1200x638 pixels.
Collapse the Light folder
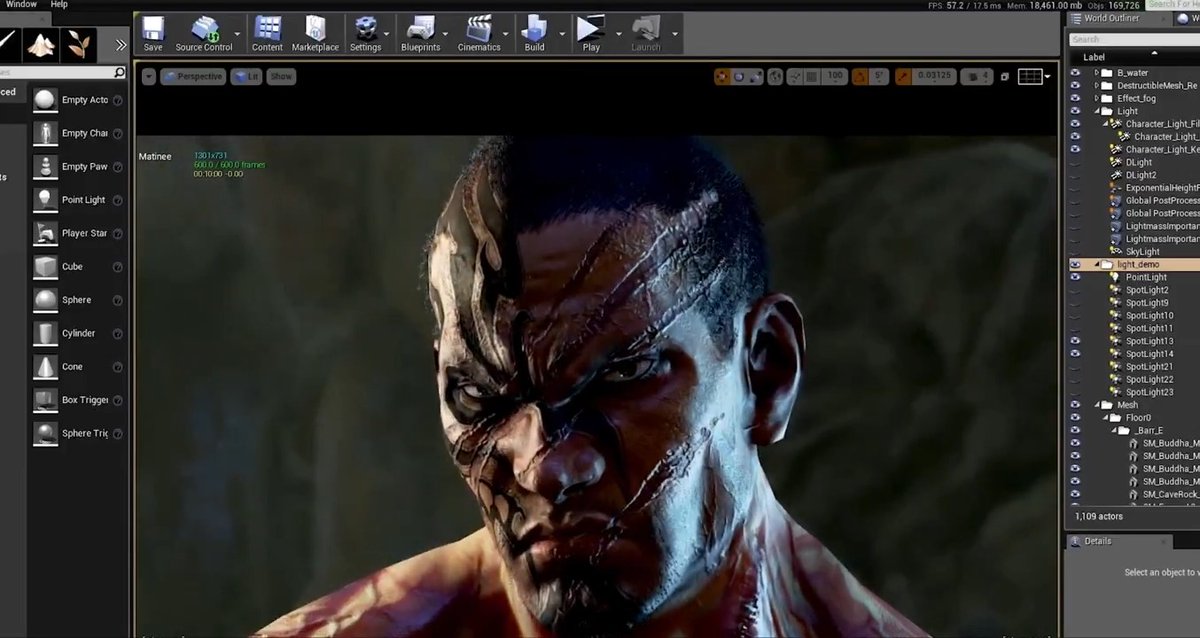1096,111
